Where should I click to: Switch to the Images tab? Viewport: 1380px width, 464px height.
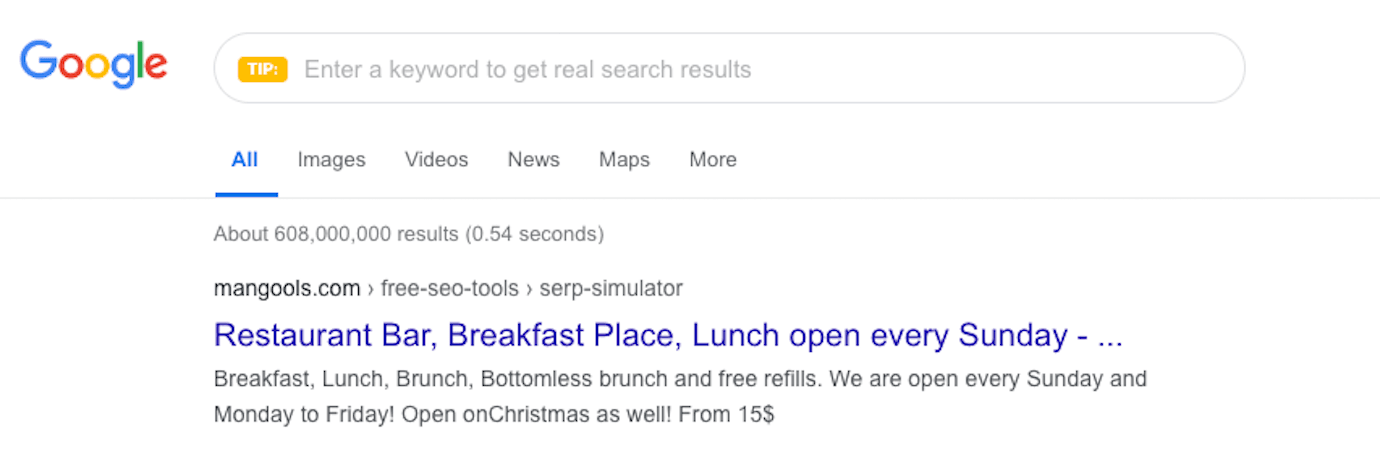(331, 160)
